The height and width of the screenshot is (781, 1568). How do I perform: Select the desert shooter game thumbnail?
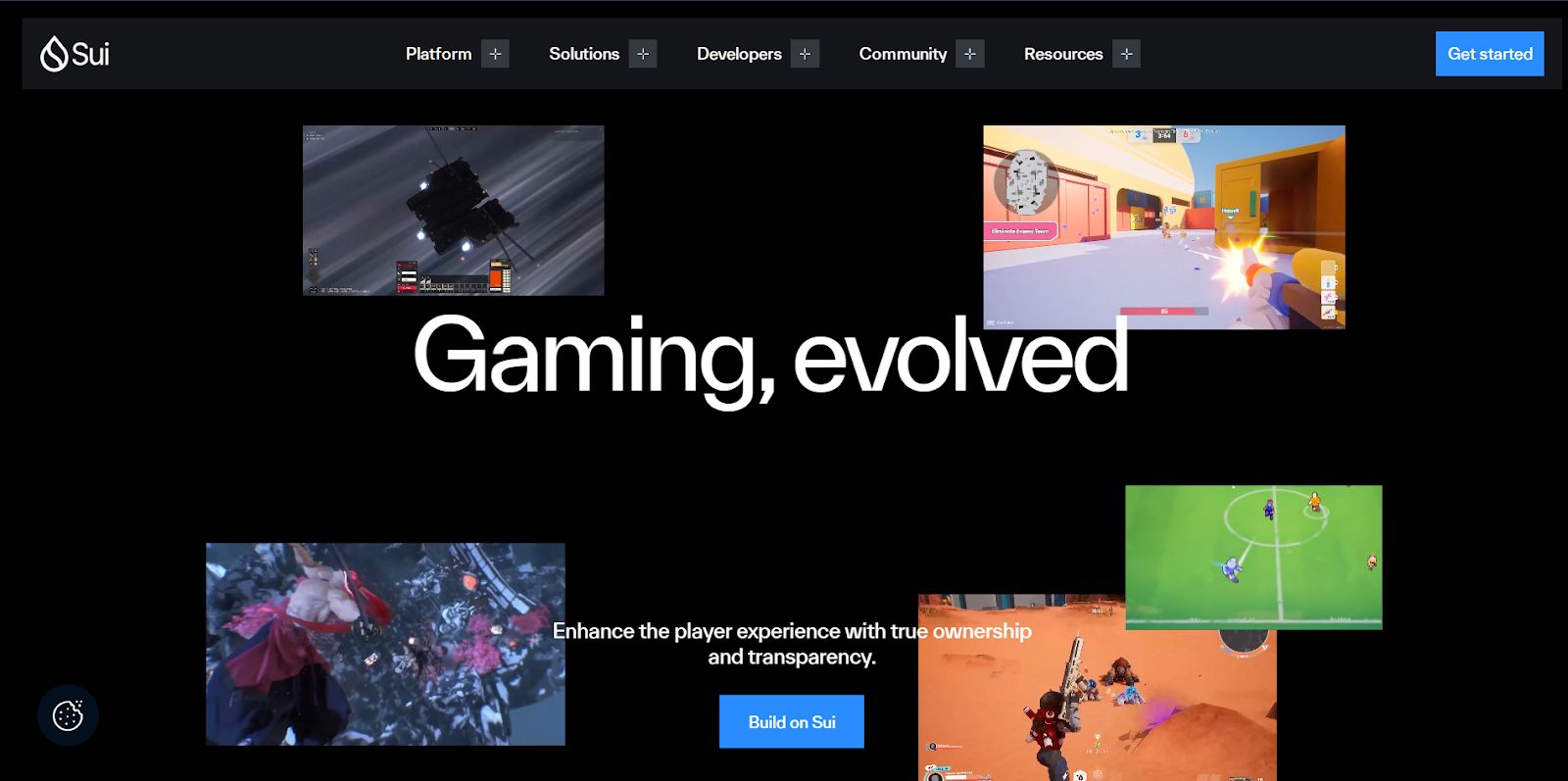[1098, 704]
